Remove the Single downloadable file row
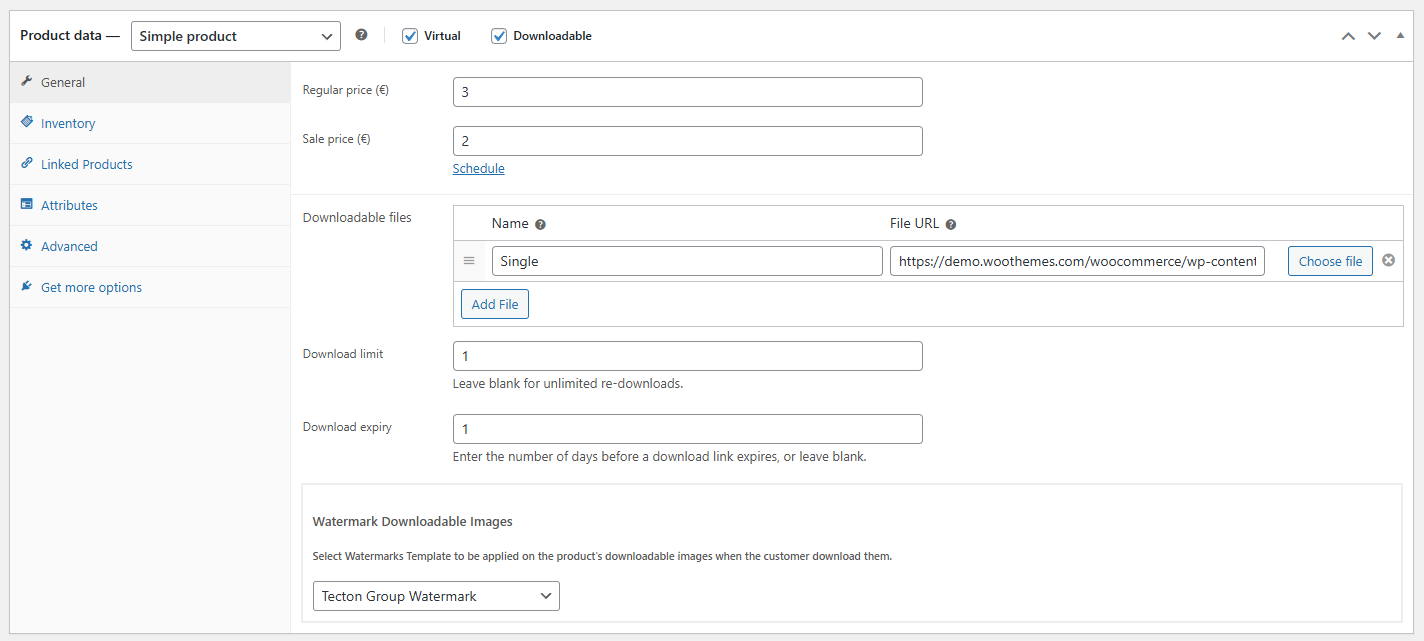Viewport: 1424px width, 641px height. (x=1388, y=261)
